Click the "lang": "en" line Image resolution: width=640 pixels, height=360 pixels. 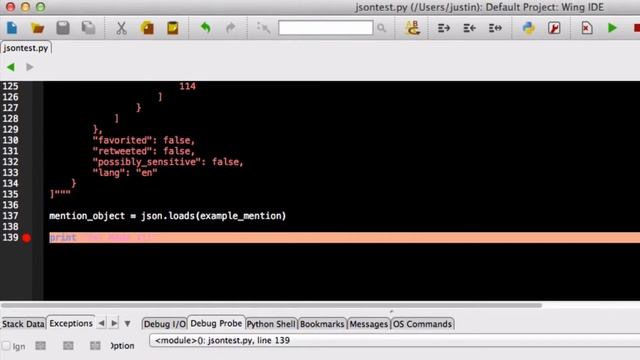(x=125, y=173)
